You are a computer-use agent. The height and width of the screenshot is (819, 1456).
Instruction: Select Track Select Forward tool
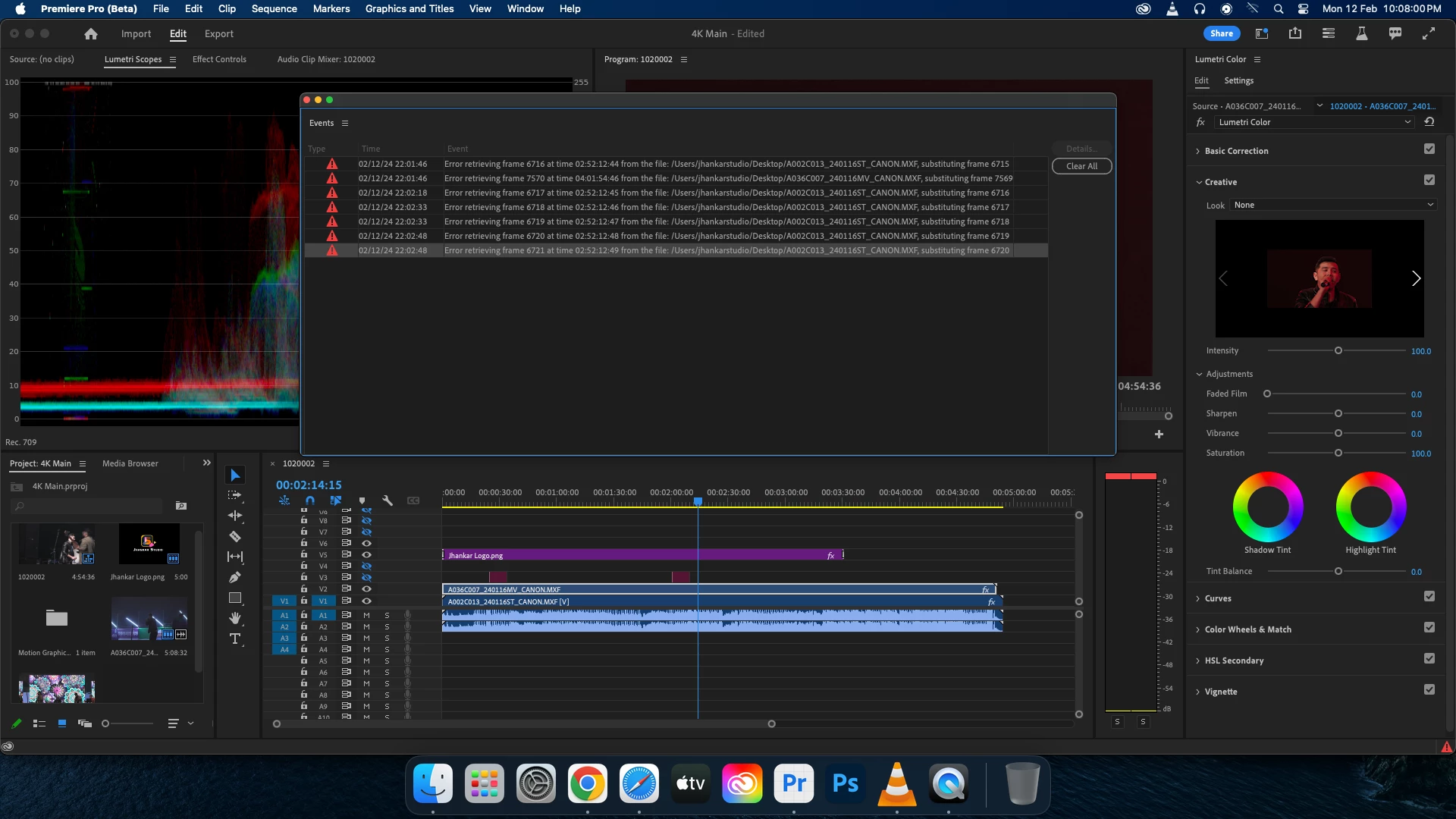pos(235,495)
